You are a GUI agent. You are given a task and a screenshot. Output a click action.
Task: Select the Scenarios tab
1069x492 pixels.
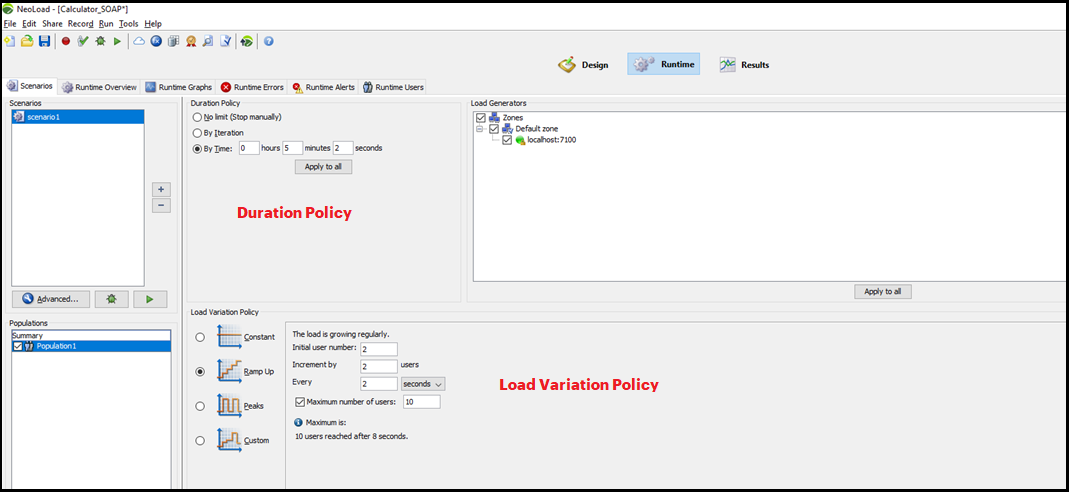[30, 87]
